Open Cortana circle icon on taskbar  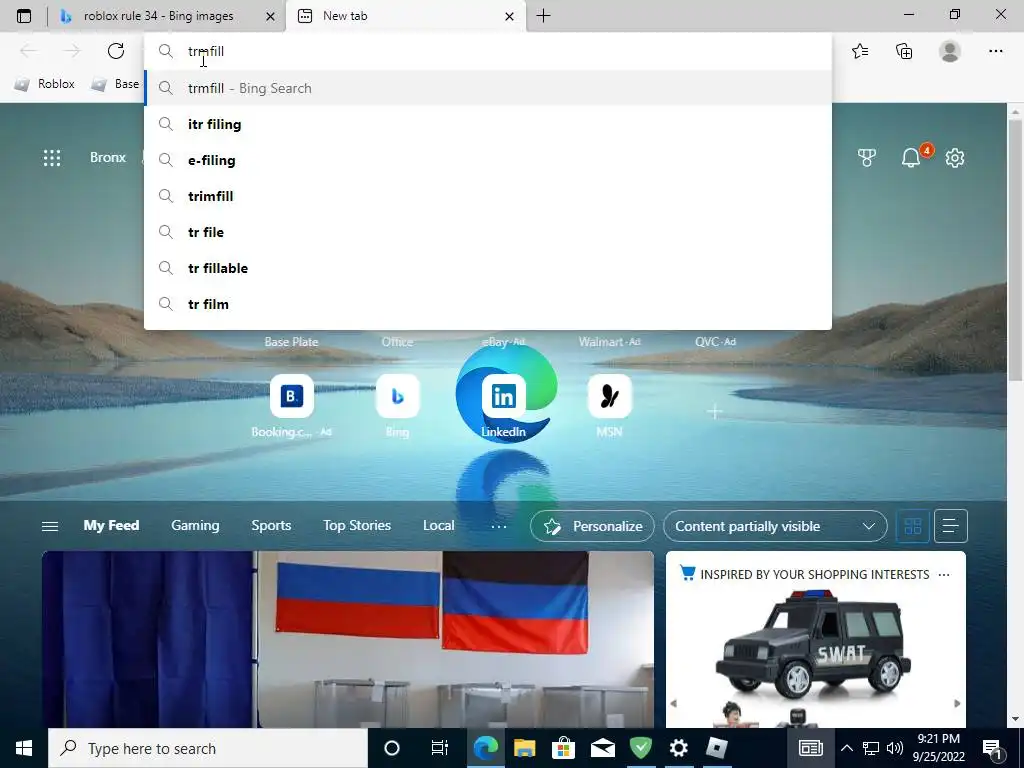pyautogui.click(x=391, y=748)
